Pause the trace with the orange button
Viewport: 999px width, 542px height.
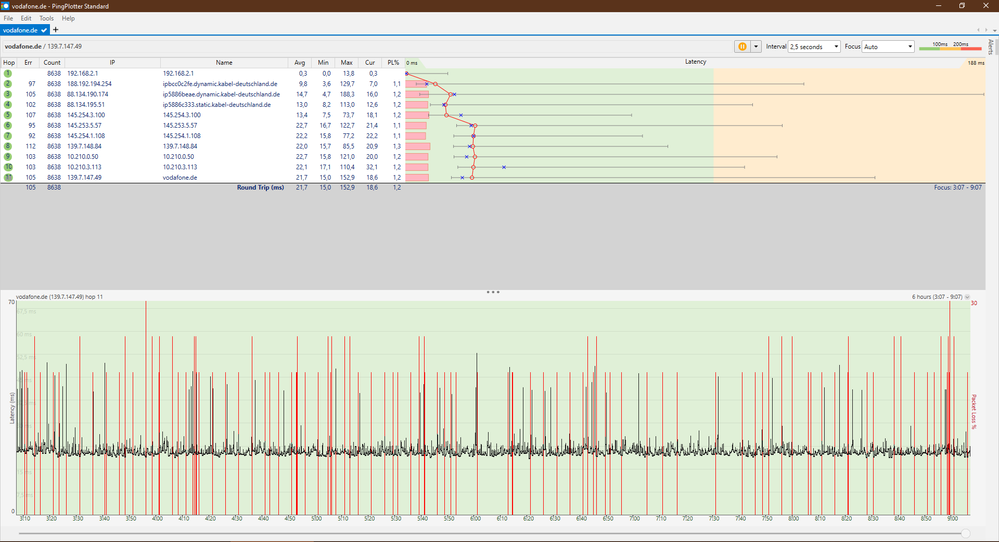(742, 46)
